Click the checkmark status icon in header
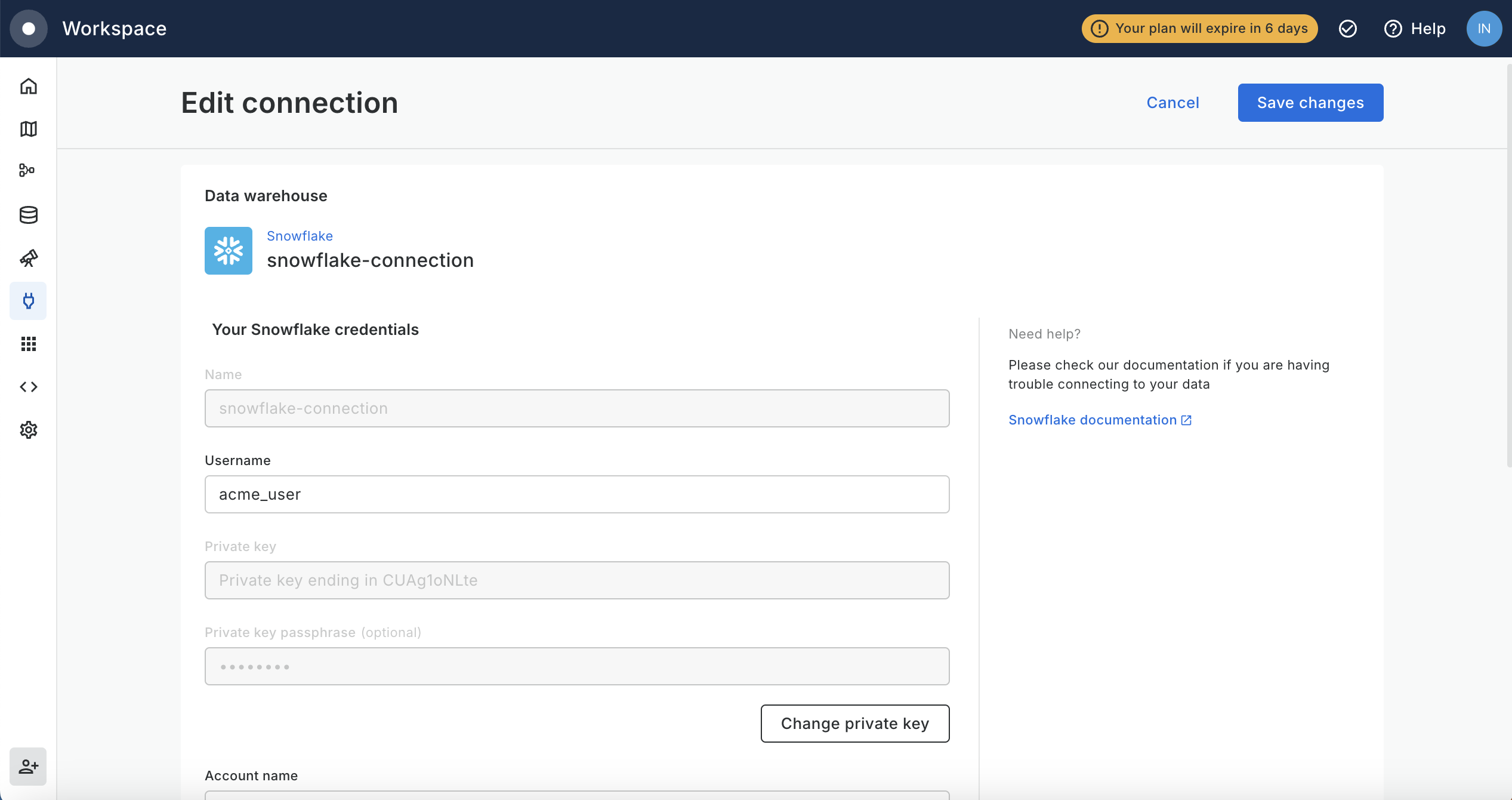Screen dimensions: 1512x800 pos(1348,29)
